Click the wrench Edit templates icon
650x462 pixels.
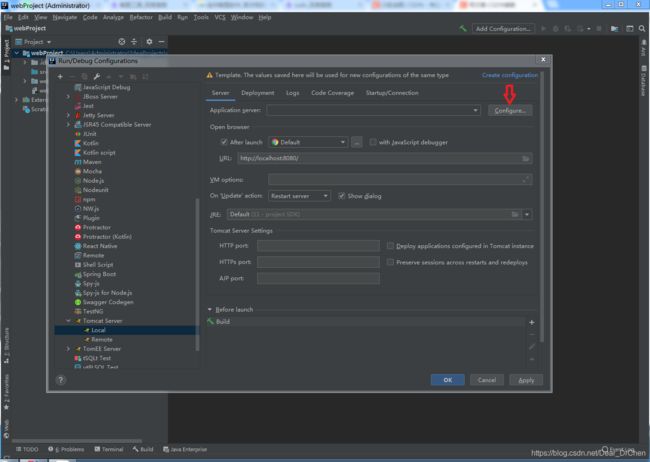point(97,77)
